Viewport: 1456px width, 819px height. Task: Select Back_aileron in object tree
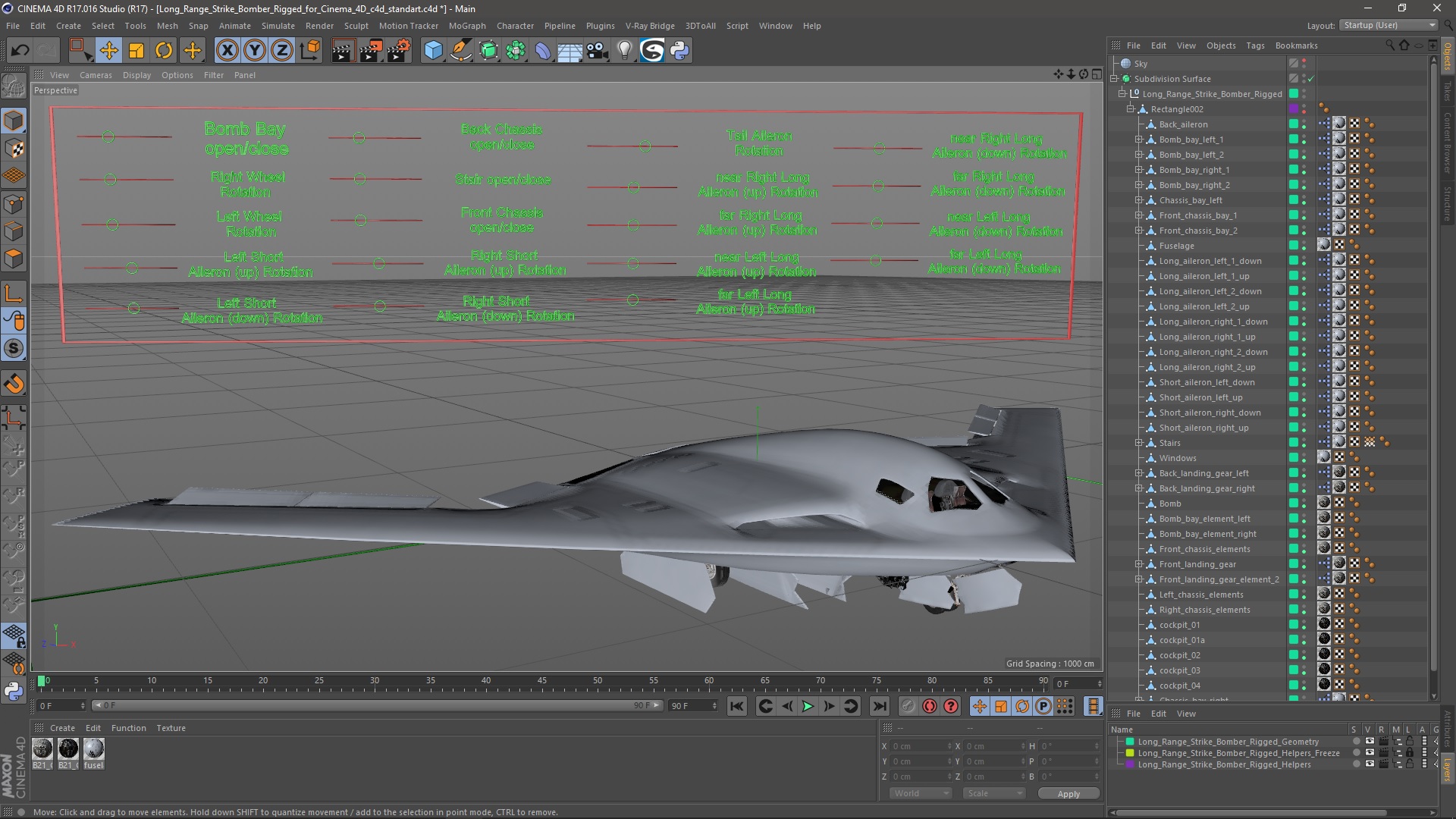pyautogui.click(x=1183, y=124)
